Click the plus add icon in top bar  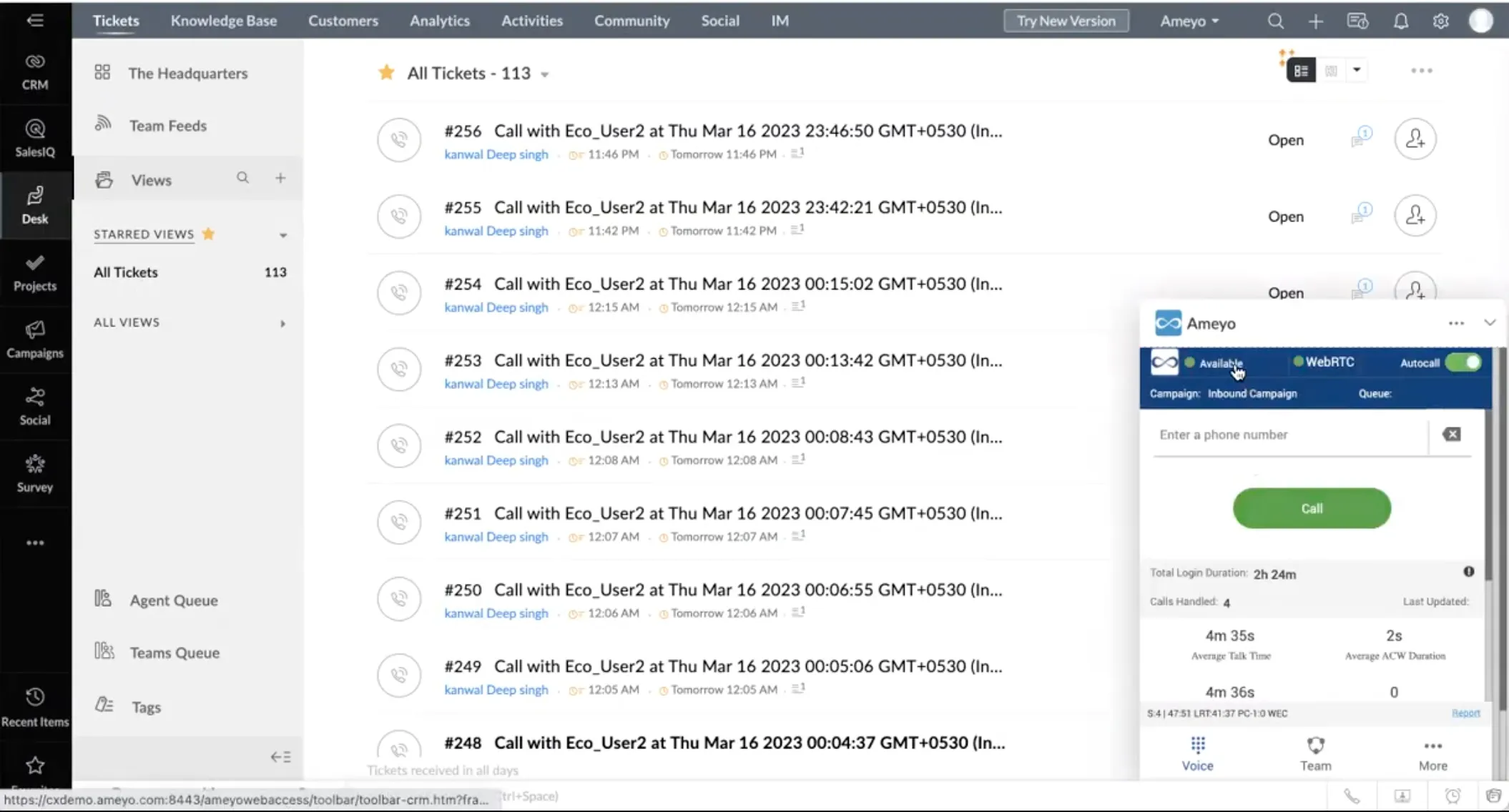pos(1316,21)
